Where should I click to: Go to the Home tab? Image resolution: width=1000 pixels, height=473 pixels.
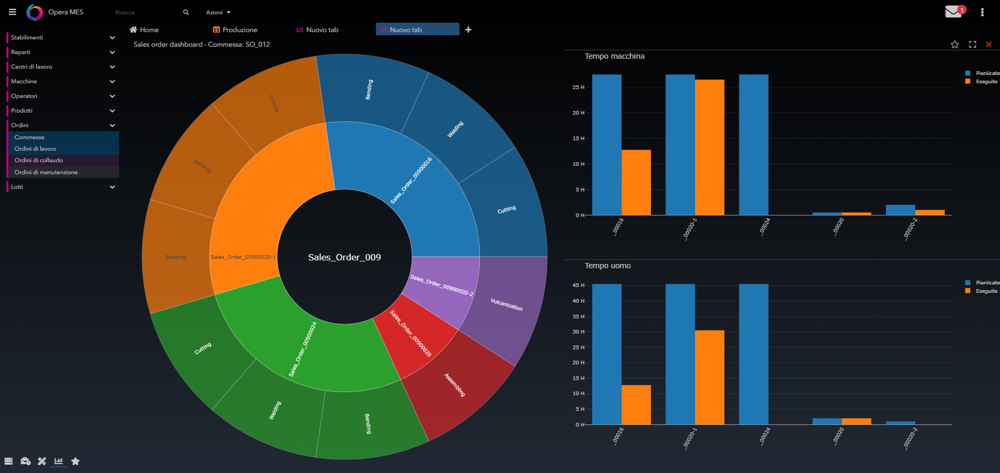[x=144, y=30]
